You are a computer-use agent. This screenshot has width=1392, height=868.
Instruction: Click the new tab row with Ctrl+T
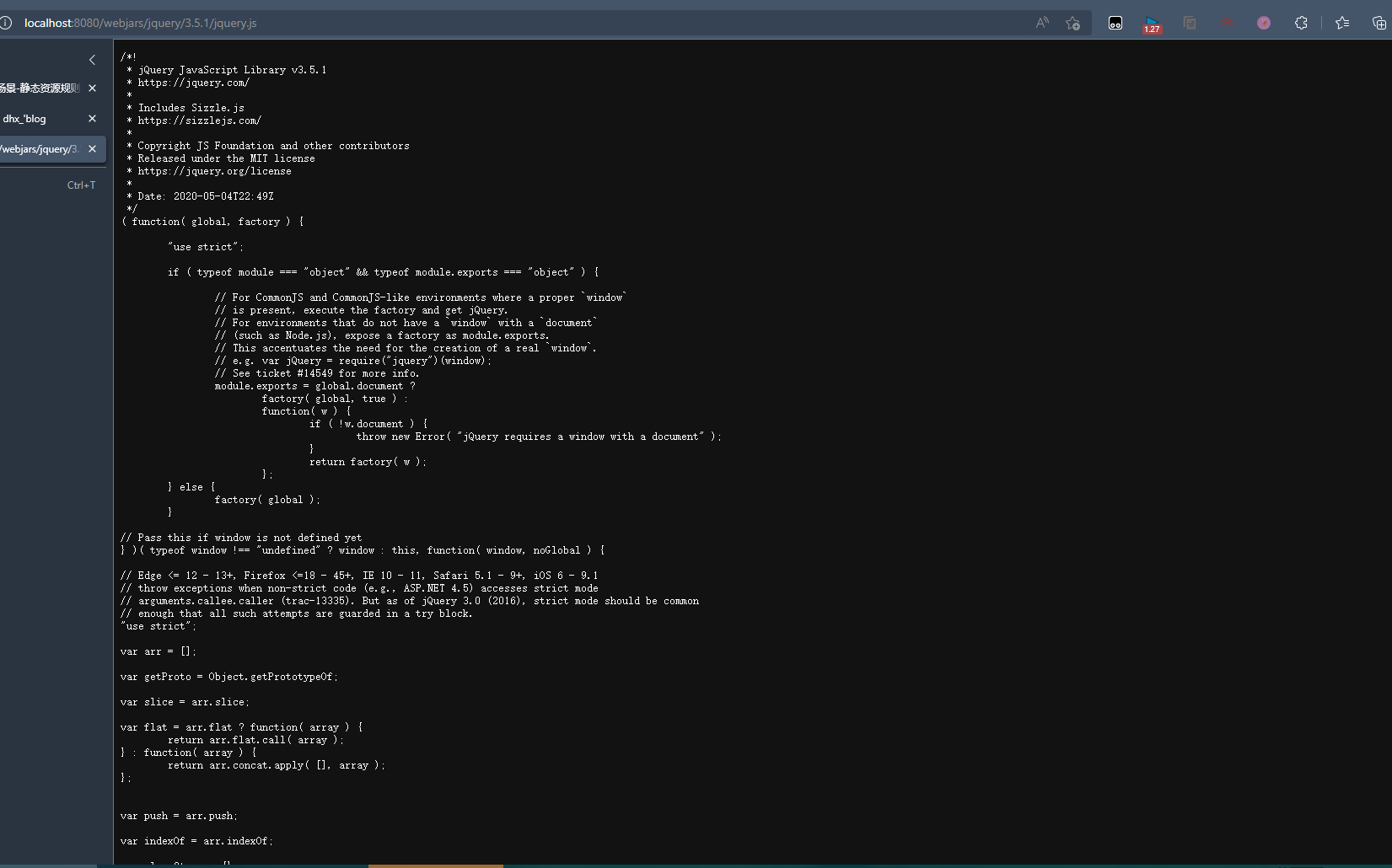pyautogui.click(x=51, y=185)
